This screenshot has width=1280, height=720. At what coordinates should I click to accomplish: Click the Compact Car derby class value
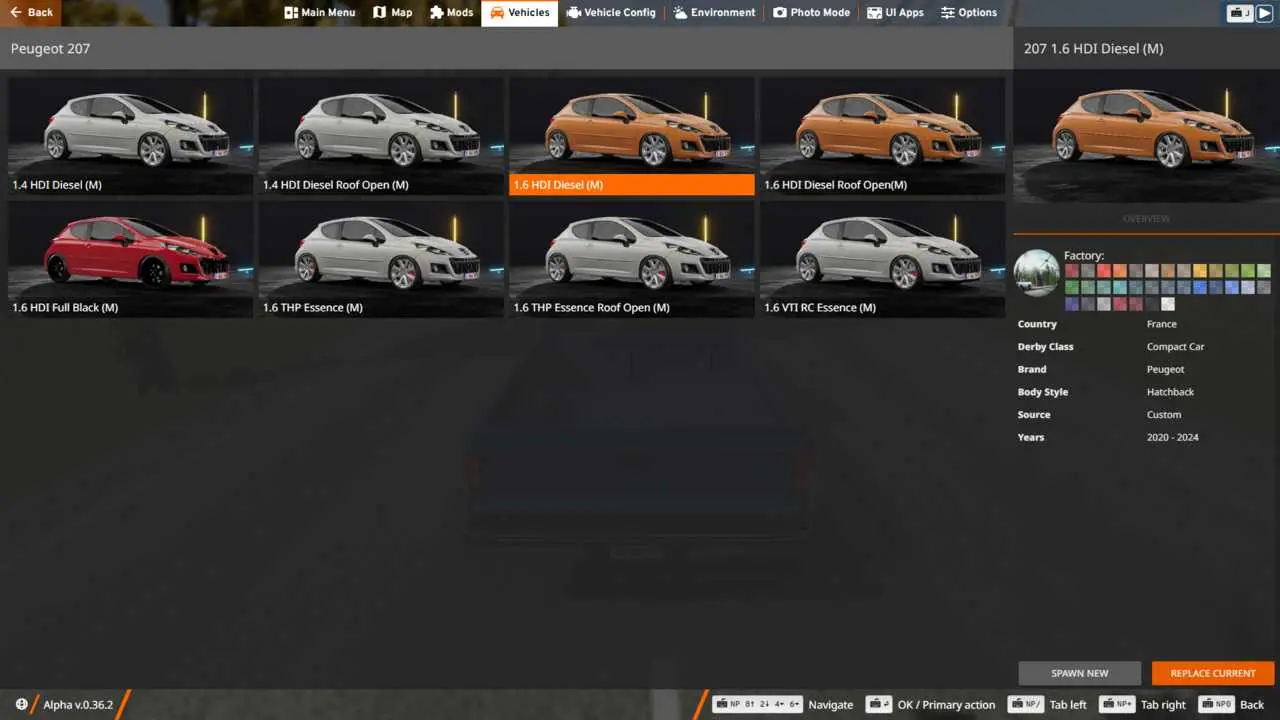(x=1176, y=347)
